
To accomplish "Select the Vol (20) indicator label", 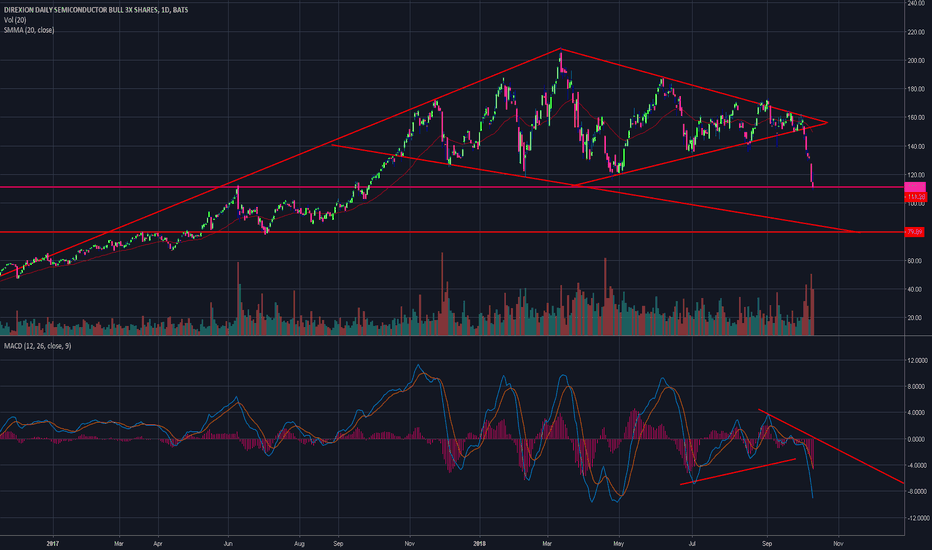I will (15, 20).
